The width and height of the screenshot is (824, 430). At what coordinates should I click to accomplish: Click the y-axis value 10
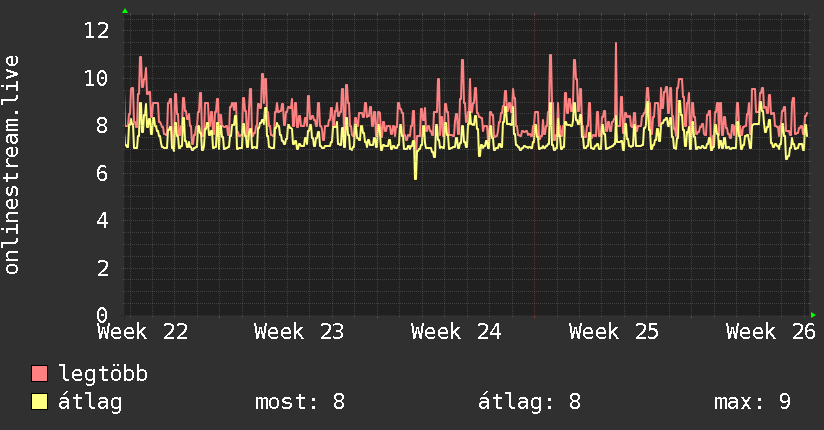point(97,78)
